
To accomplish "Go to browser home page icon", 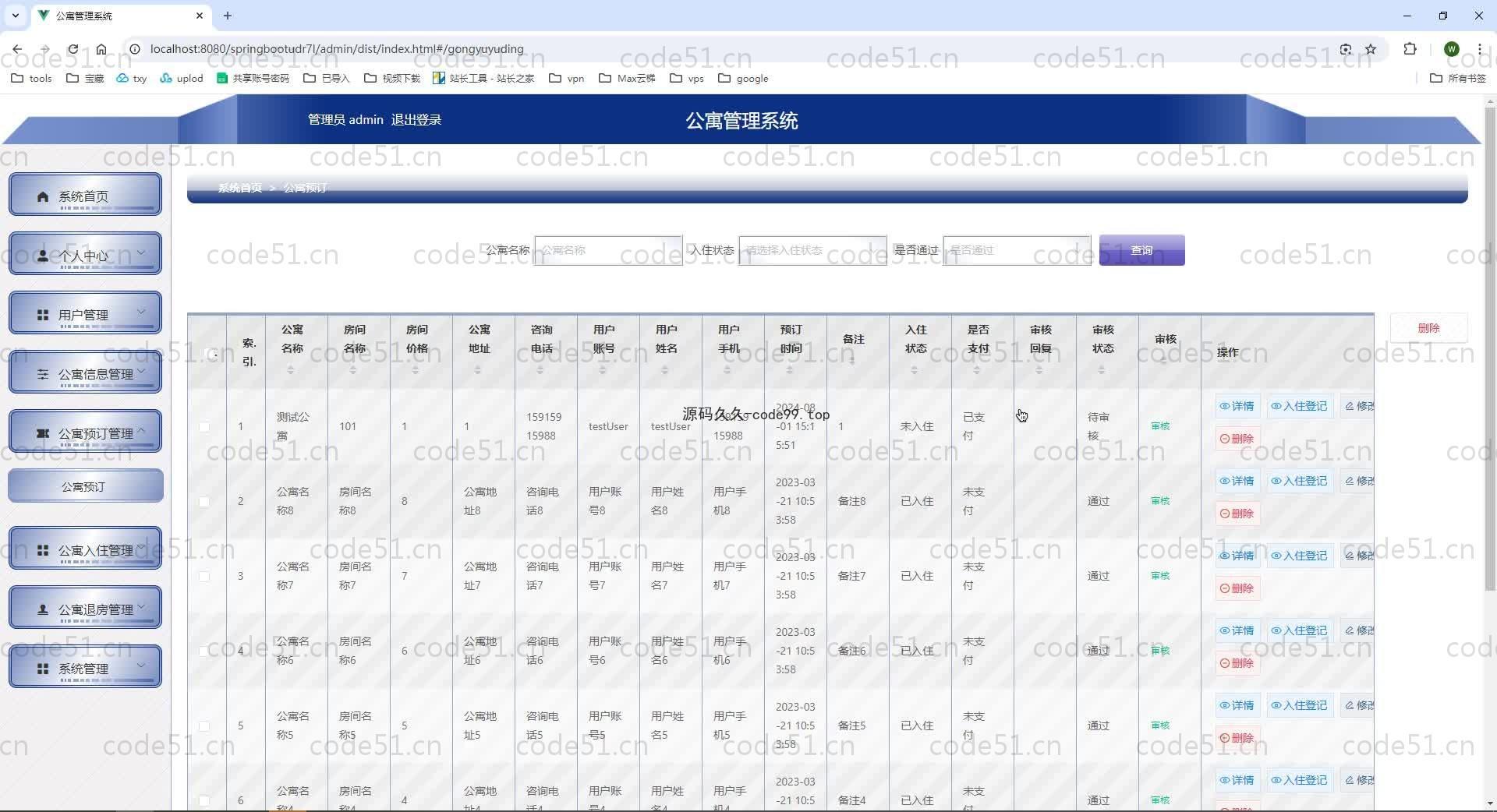I will [101, 49].
